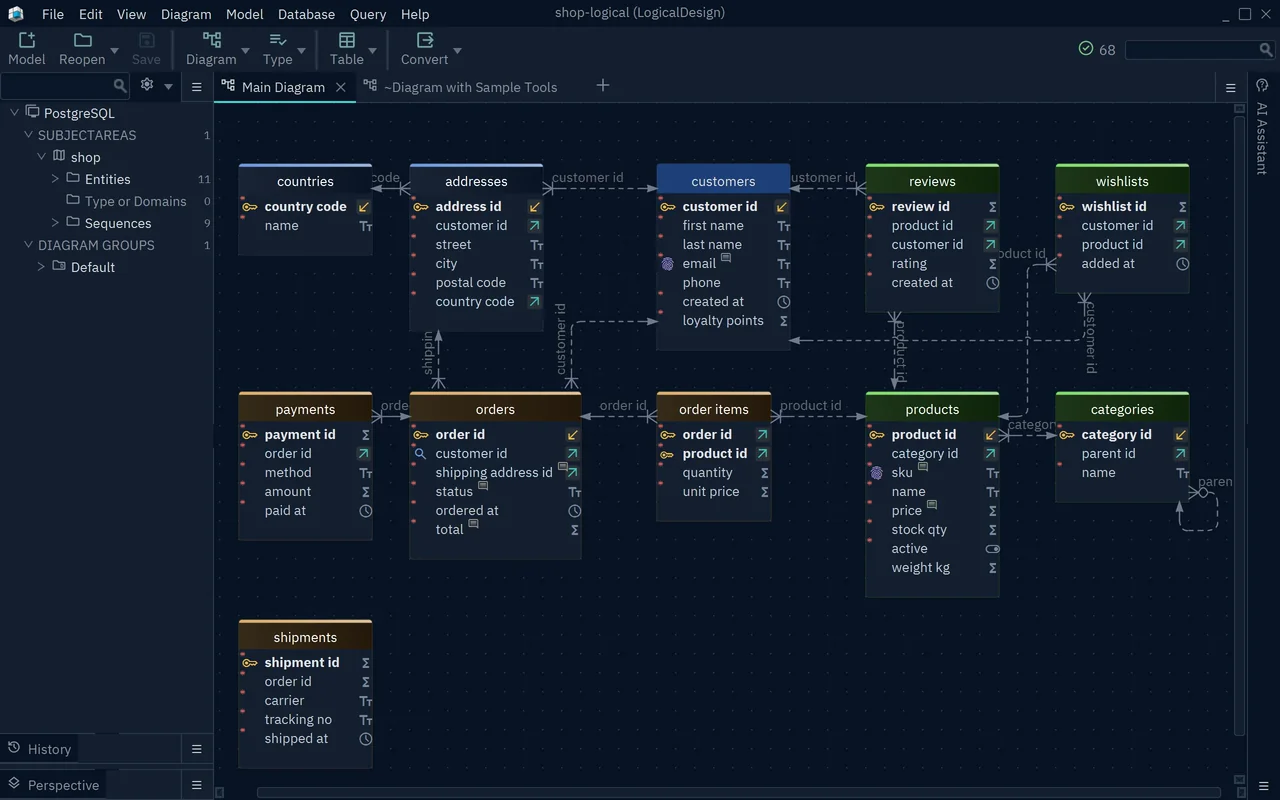This screenshot has width=1280, height=800.
Task: Click the help icon above AI Assistant
Action: 1262,85
